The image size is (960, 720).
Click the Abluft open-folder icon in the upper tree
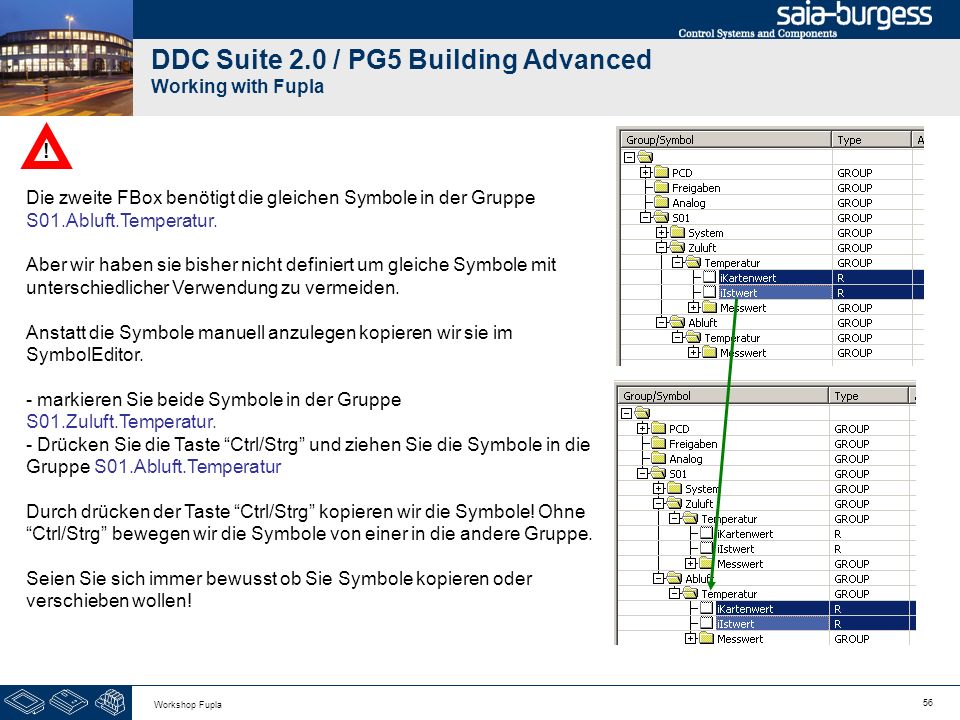click(x=677, y=321)
